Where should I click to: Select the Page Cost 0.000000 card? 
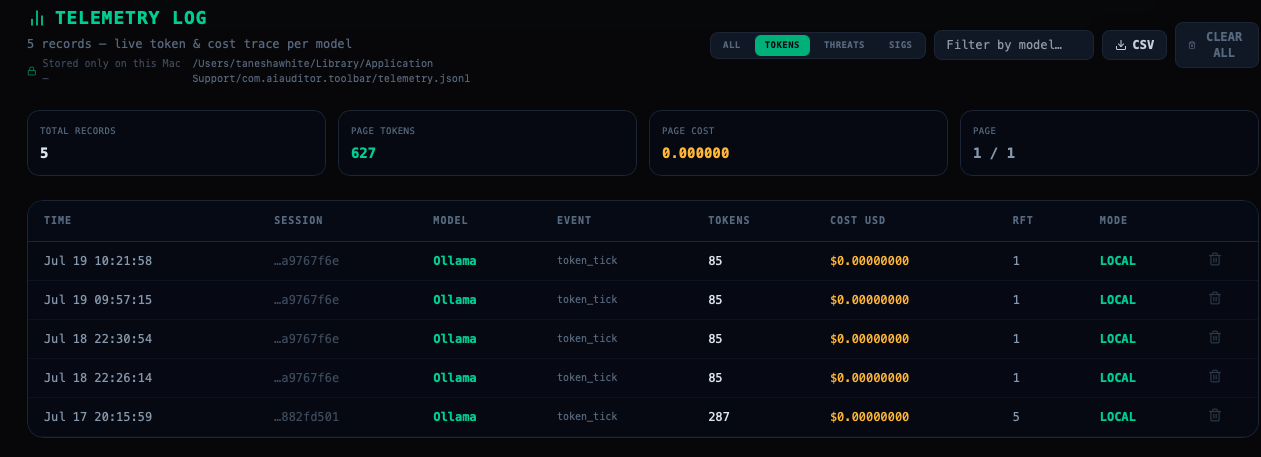tap(798, 143)
